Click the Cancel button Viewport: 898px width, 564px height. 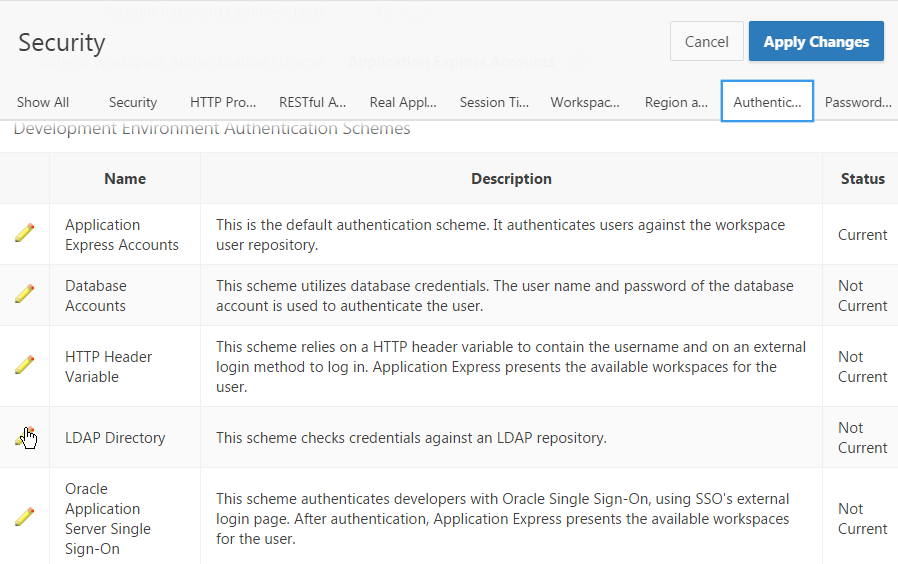click(707, 41)
